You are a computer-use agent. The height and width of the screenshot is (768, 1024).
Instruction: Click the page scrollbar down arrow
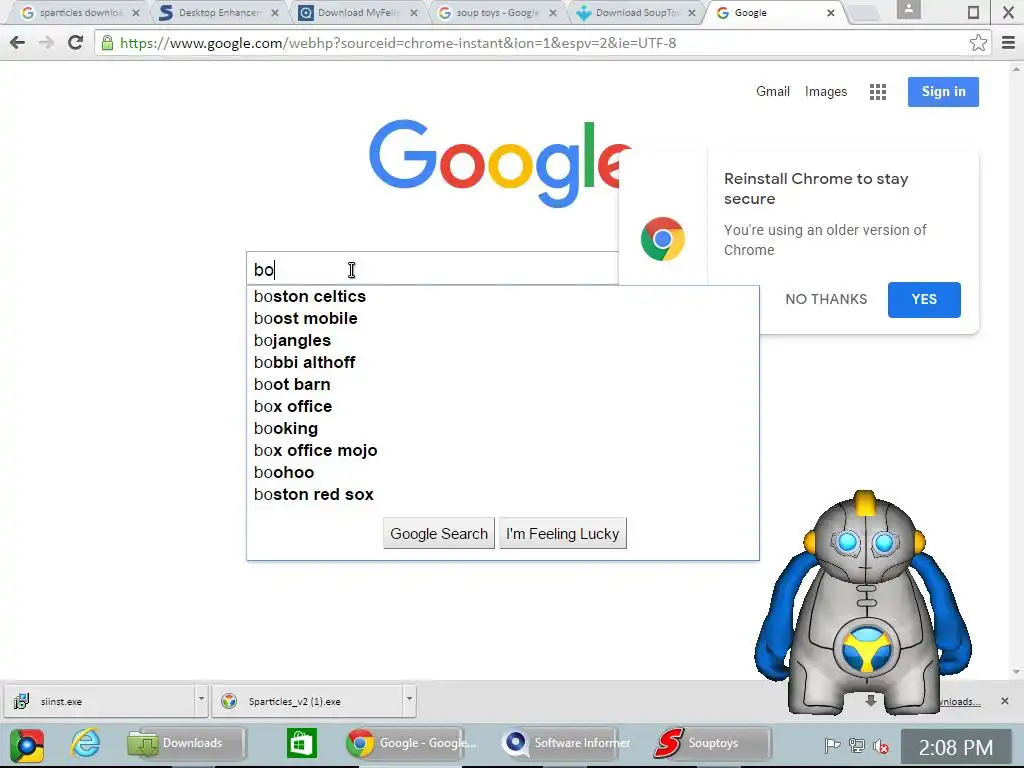coord(1016,673)
